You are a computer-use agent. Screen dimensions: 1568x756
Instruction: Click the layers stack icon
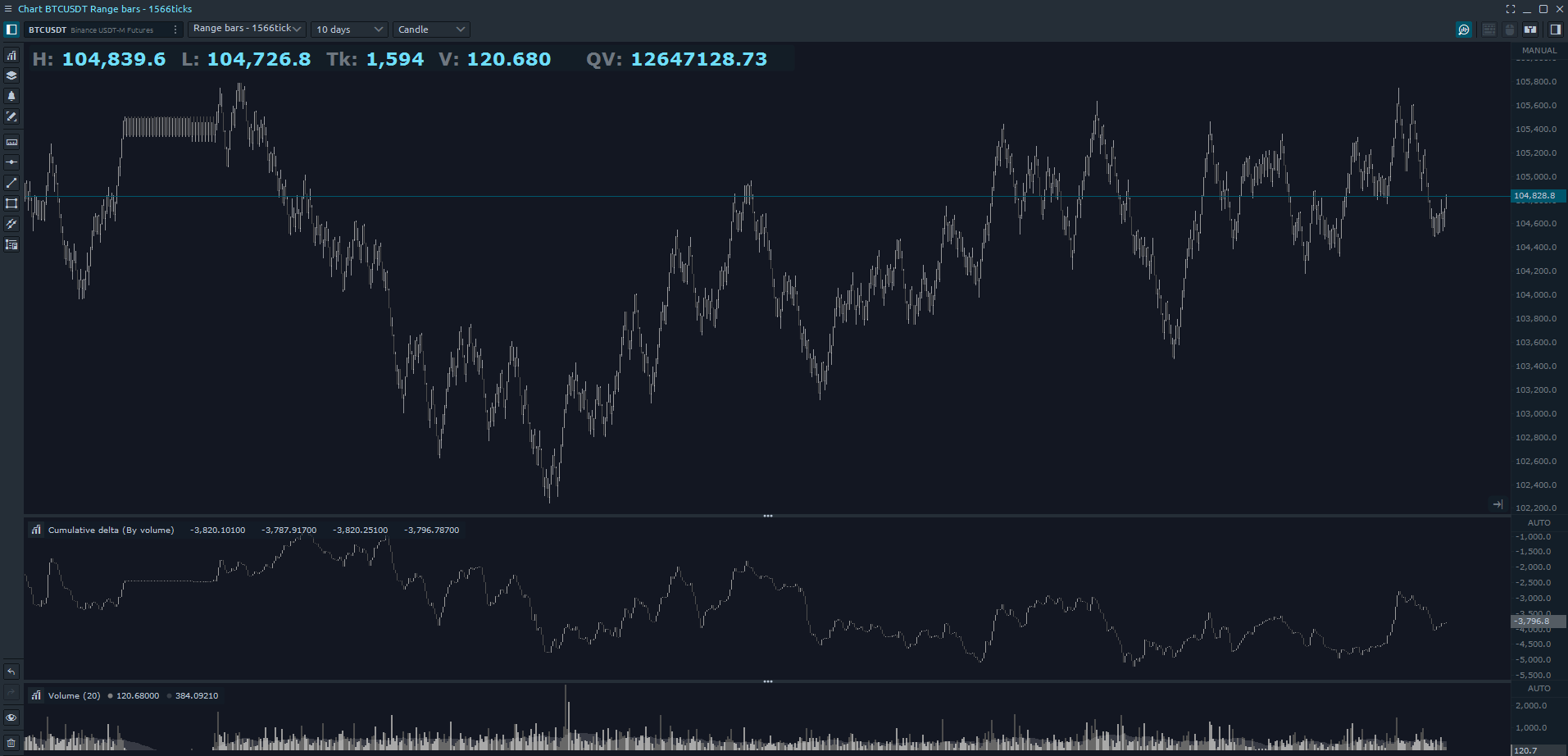coord(11,75)
